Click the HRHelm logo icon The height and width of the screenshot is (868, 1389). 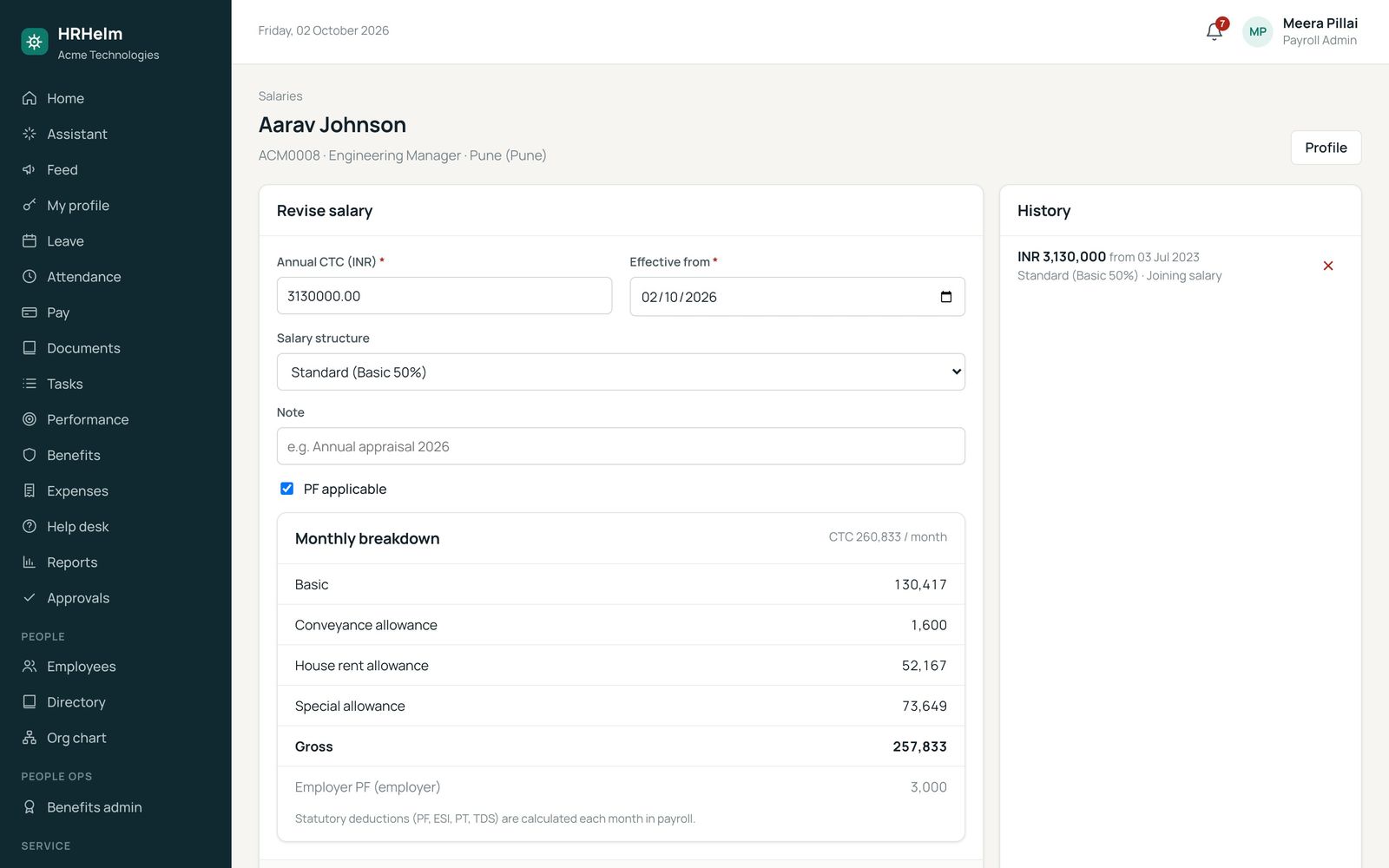[x=35, y=42]
